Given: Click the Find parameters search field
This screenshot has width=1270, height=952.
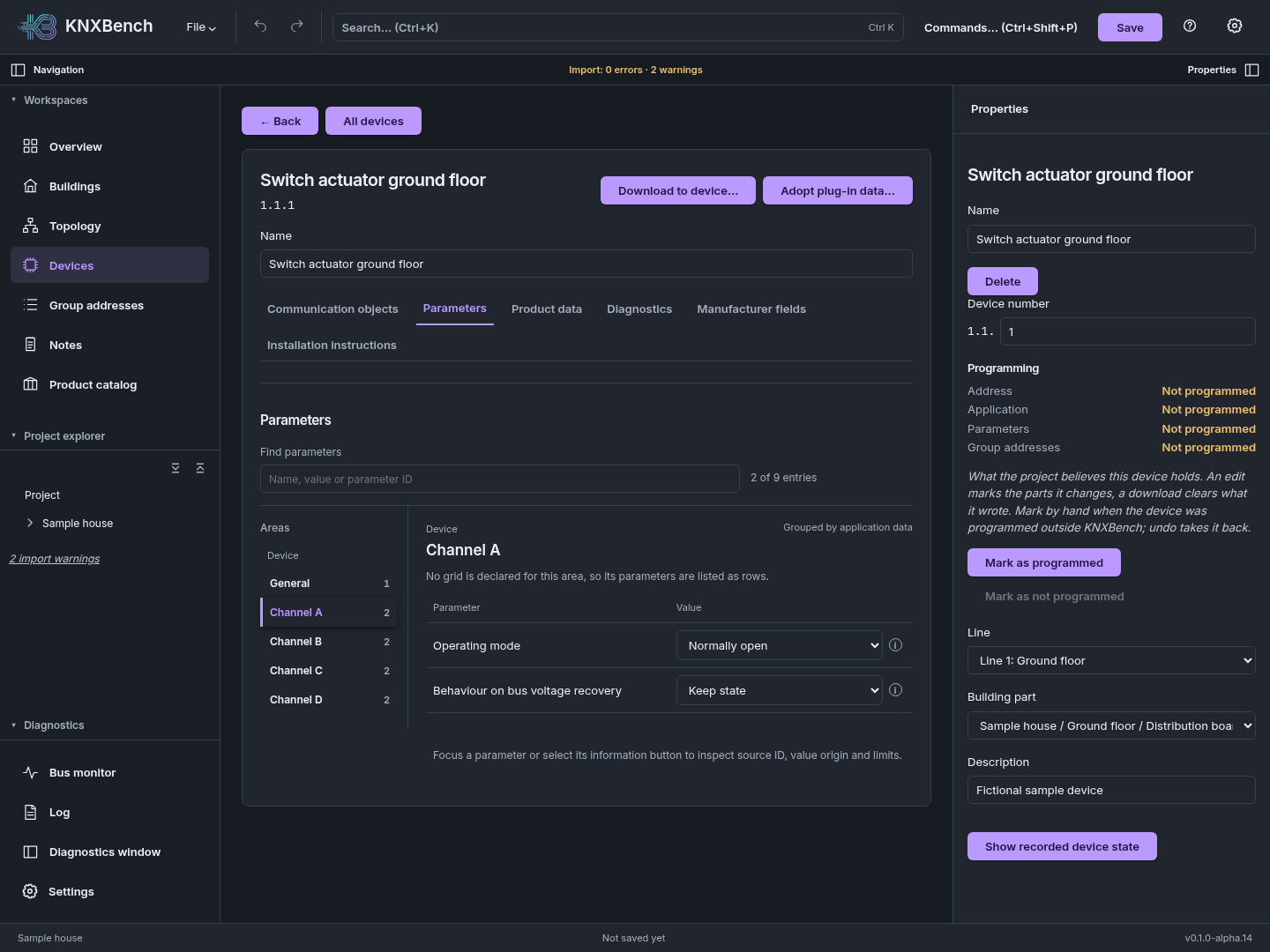Looking at the screenshot, I should [x=500, y=479].
